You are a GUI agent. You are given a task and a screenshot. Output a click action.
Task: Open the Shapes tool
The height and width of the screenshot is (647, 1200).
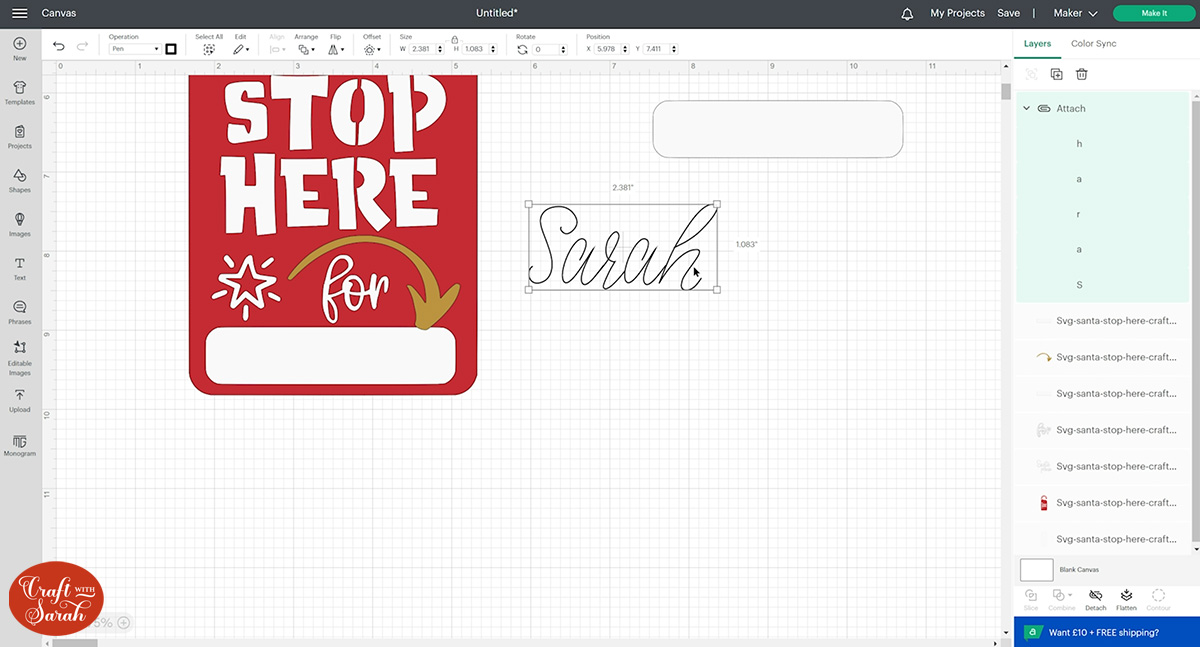(20, 180)
